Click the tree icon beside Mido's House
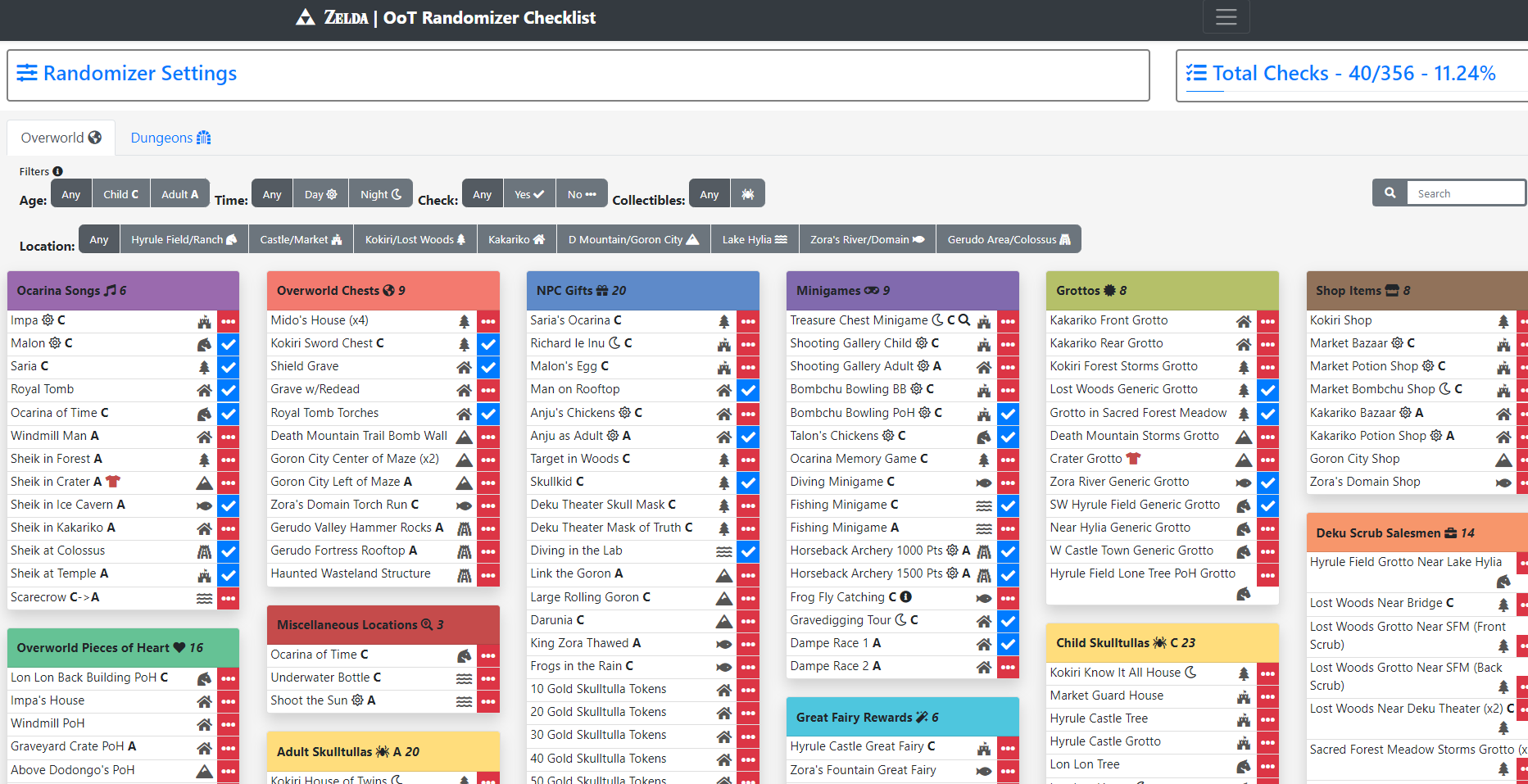 (464, 321)
